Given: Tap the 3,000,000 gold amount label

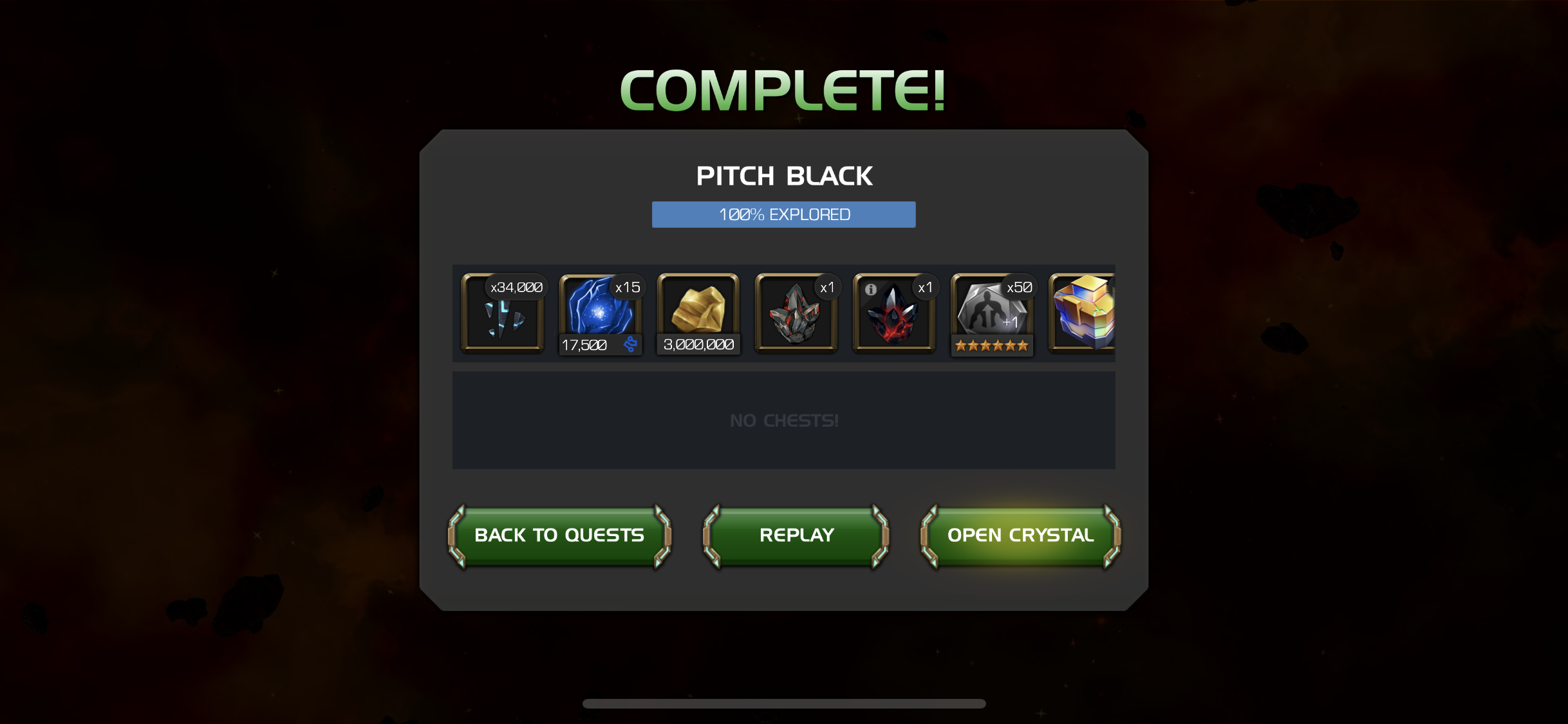Looking at the screenshot, I should click(x=698, y=345).
